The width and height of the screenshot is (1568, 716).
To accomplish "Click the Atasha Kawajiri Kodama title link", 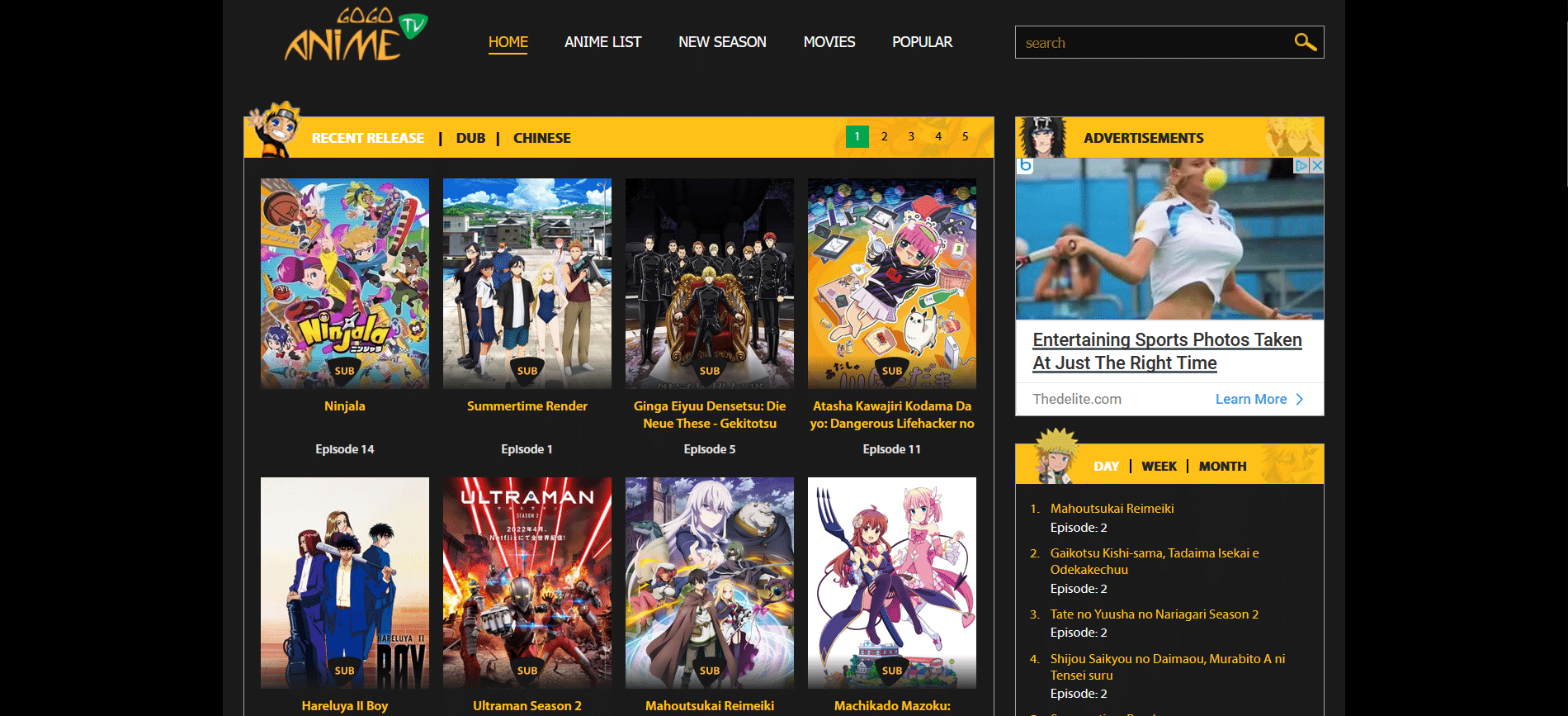I will point(892,415).
